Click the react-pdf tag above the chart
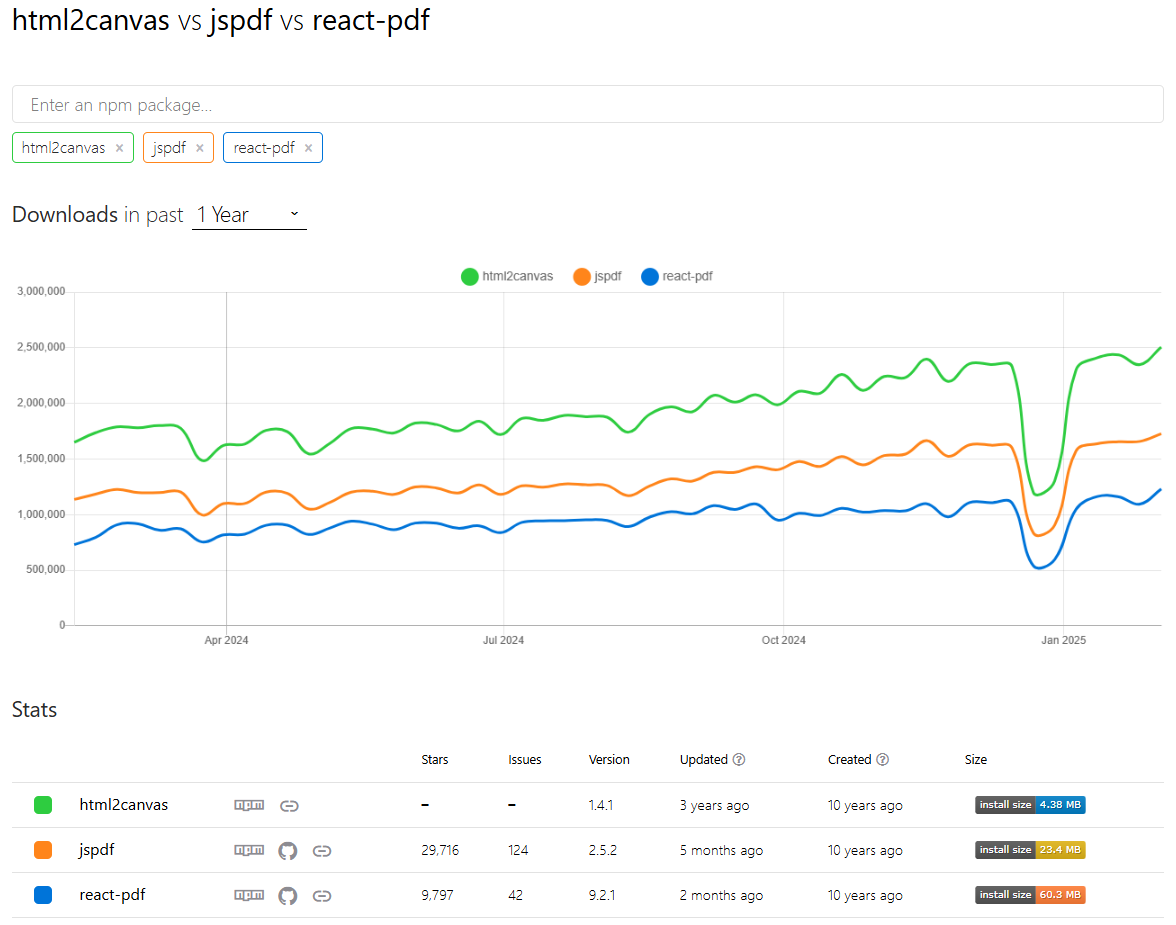The image size is (1176, 925). [265, 147]
